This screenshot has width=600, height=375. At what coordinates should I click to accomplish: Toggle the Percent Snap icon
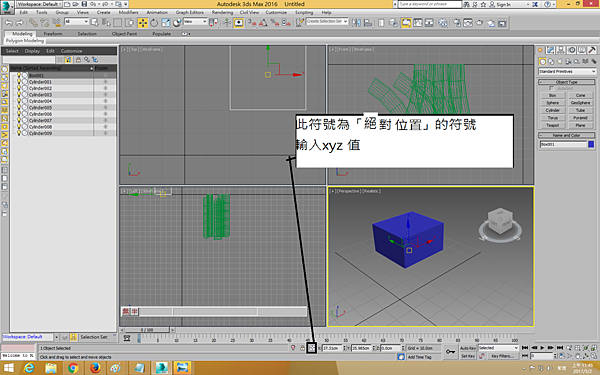[275, 23]
